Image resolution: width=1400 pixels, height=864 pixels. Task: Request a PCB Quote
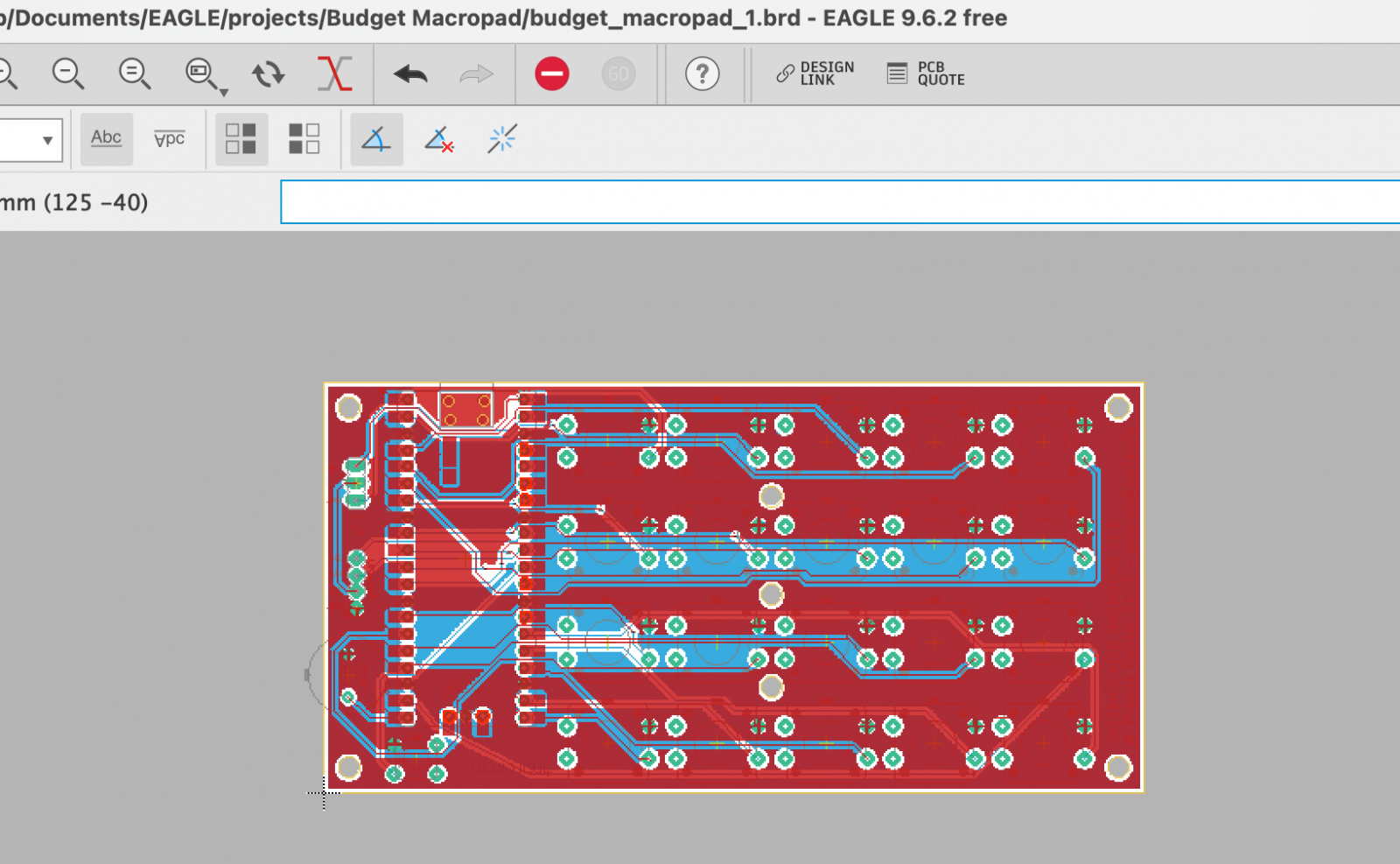coord(926,74)
